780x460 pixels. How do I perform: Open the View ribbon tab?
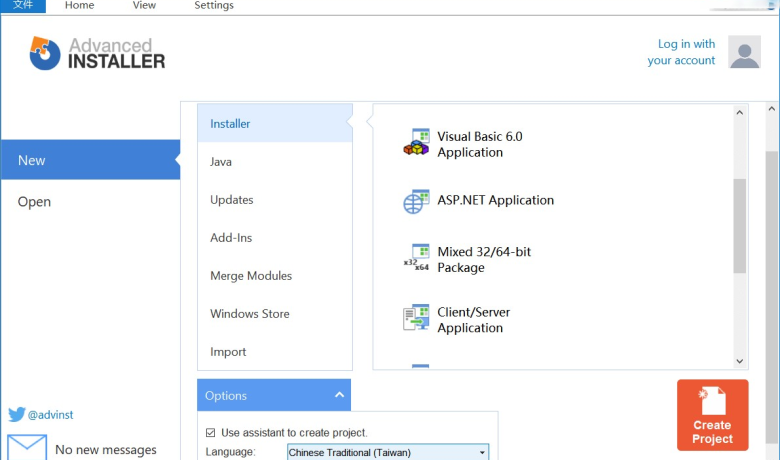pos(144,5)
